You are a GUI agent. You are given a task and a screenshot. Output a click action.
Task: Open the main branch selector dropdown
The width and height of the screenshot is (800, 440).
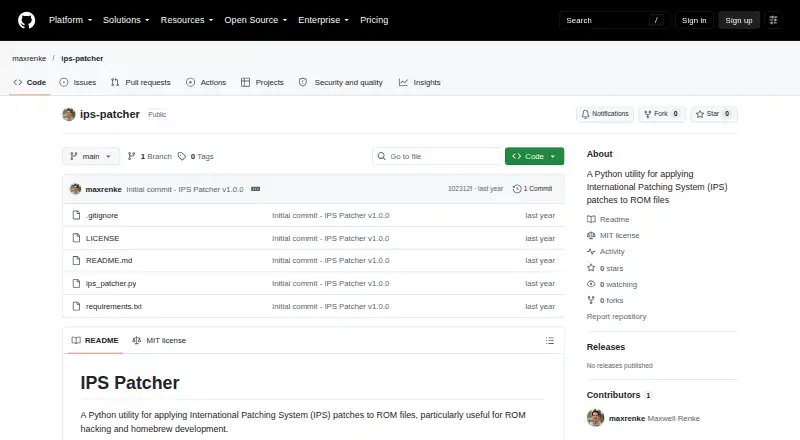pos(91,156)
